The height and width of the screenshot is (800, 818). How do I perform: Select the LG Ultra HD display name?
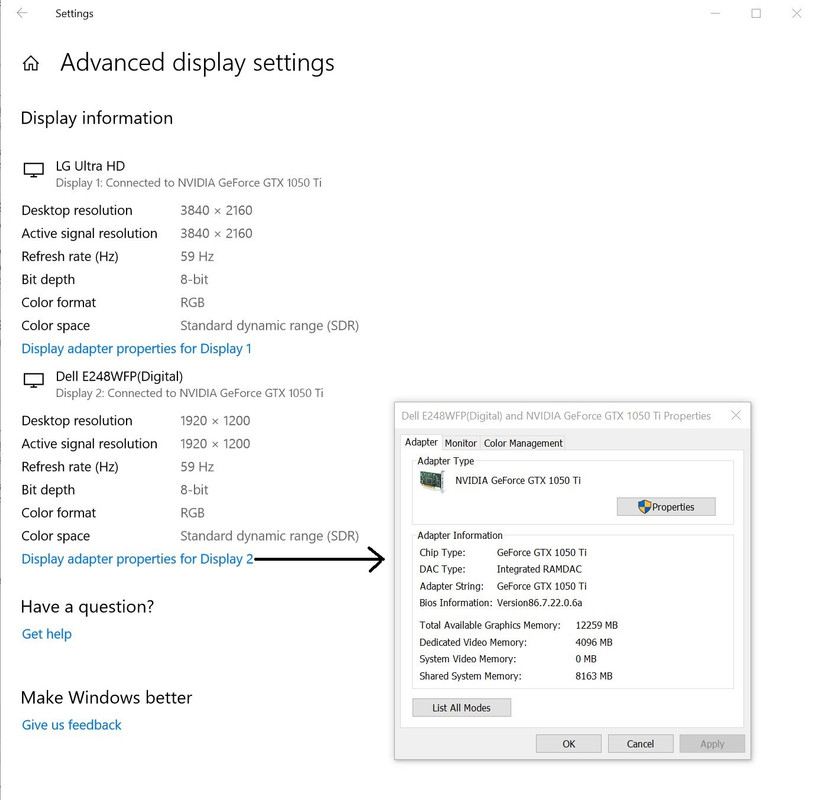point(90,166)
